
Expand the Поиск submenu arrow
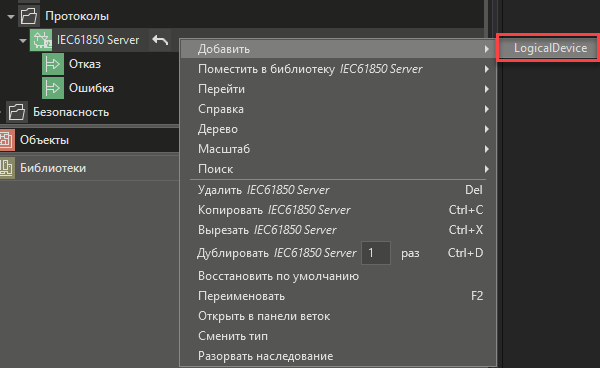point(486,169)
